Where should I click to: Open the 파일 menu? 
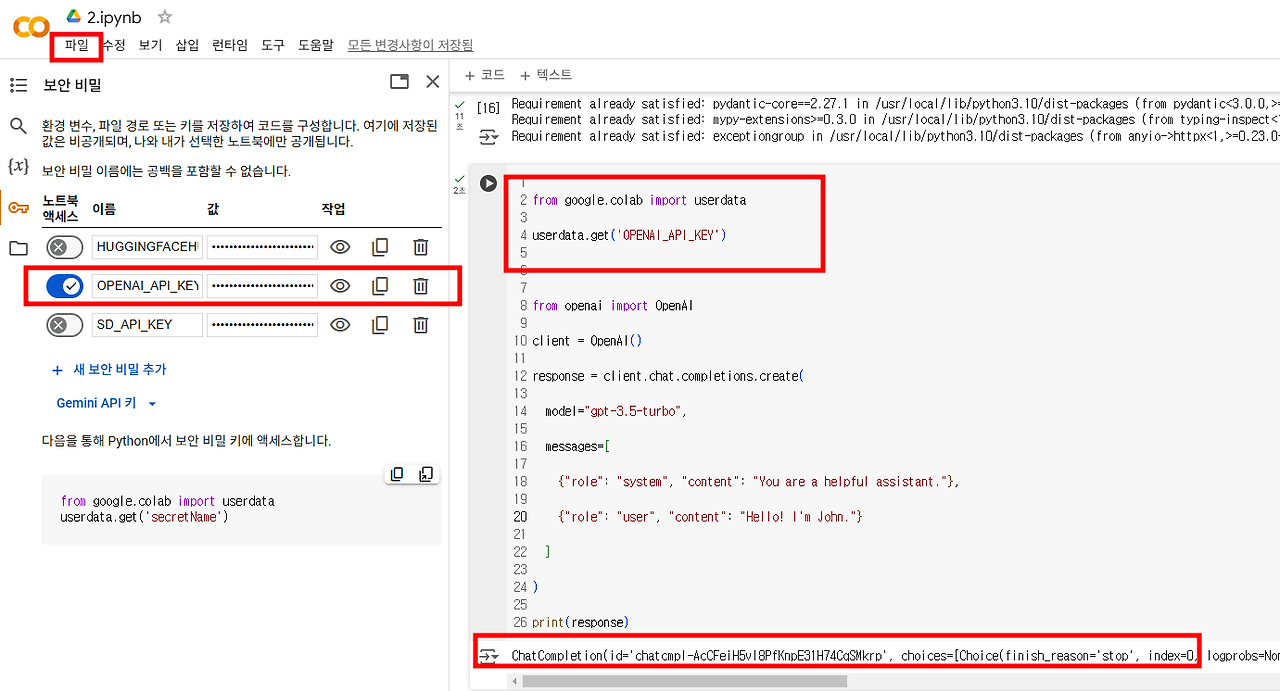pyautogui.click(x=76, y=45)
